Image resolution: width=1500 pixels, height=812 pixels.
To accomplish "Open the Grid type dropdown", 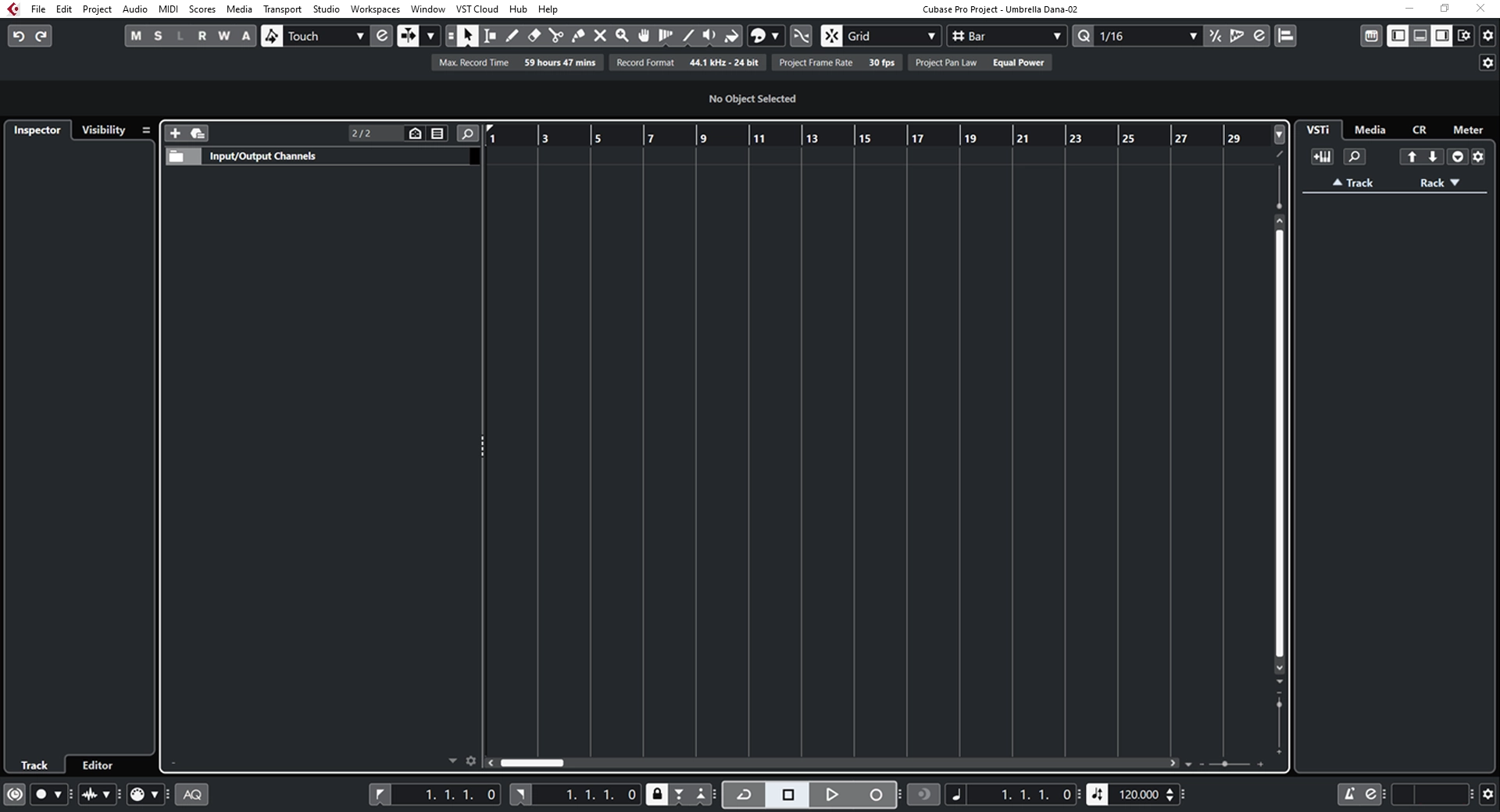I will tap(930, 35).
